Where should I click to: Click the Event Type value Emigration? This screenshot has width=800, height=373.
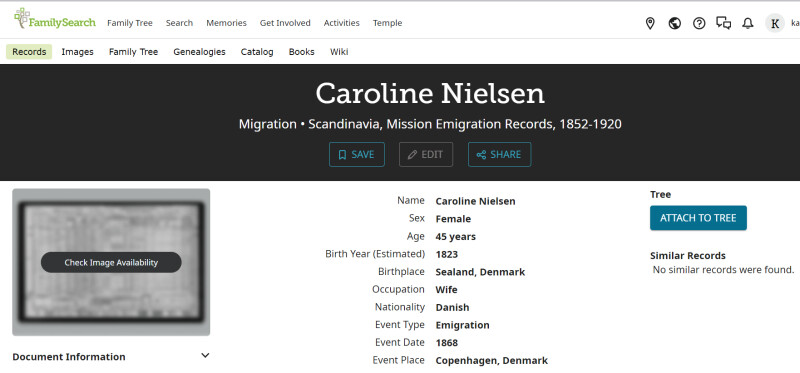coord(462,325)
